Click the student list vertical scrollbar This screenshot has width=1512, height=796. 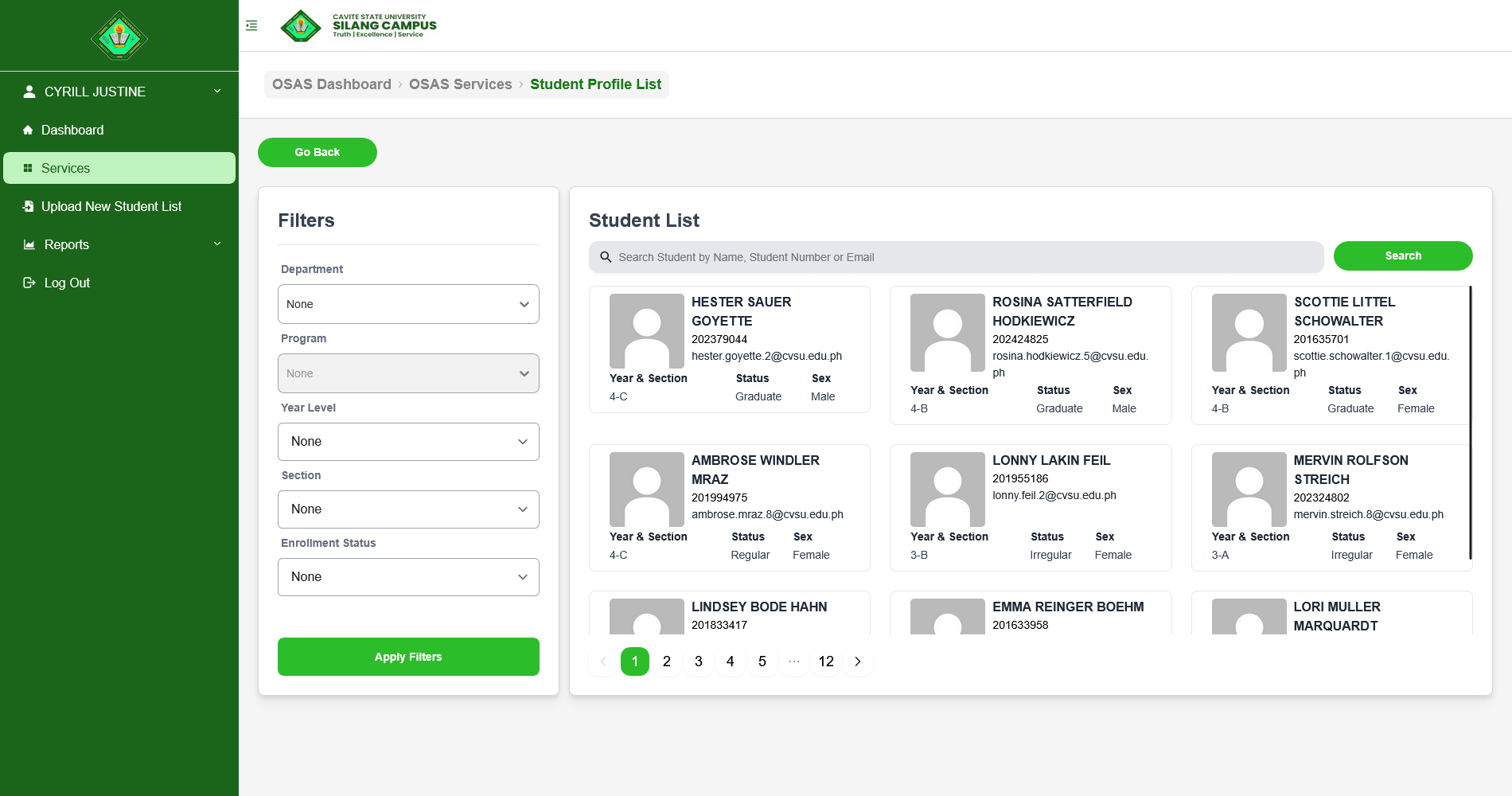(x=1470, y=422)
